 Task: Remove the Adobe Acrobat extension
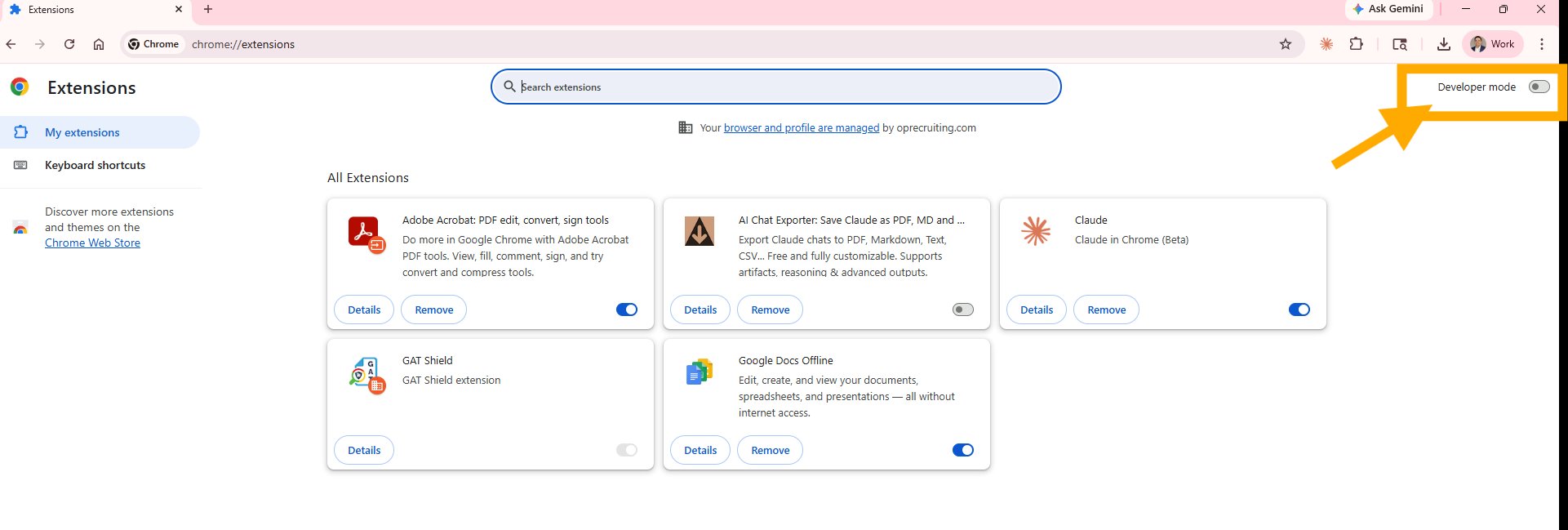coord(434,310)
